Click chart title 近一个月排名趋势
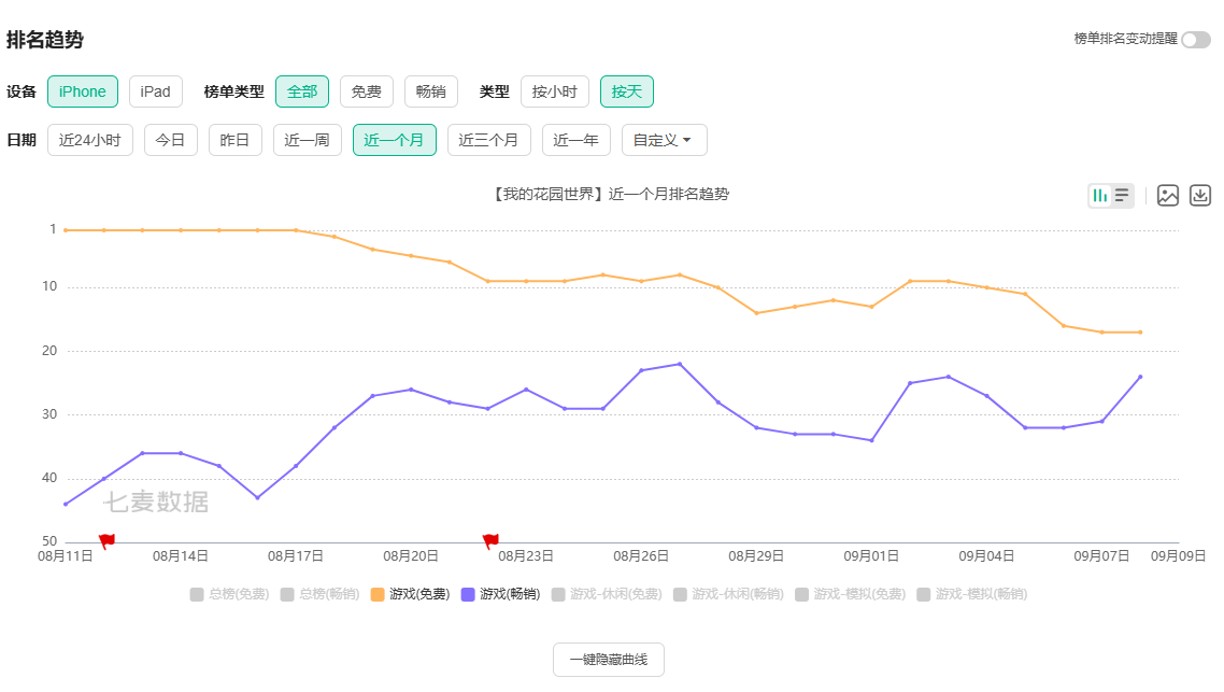The height and width of the screenshot is (692, 1224). pos(610,194)
